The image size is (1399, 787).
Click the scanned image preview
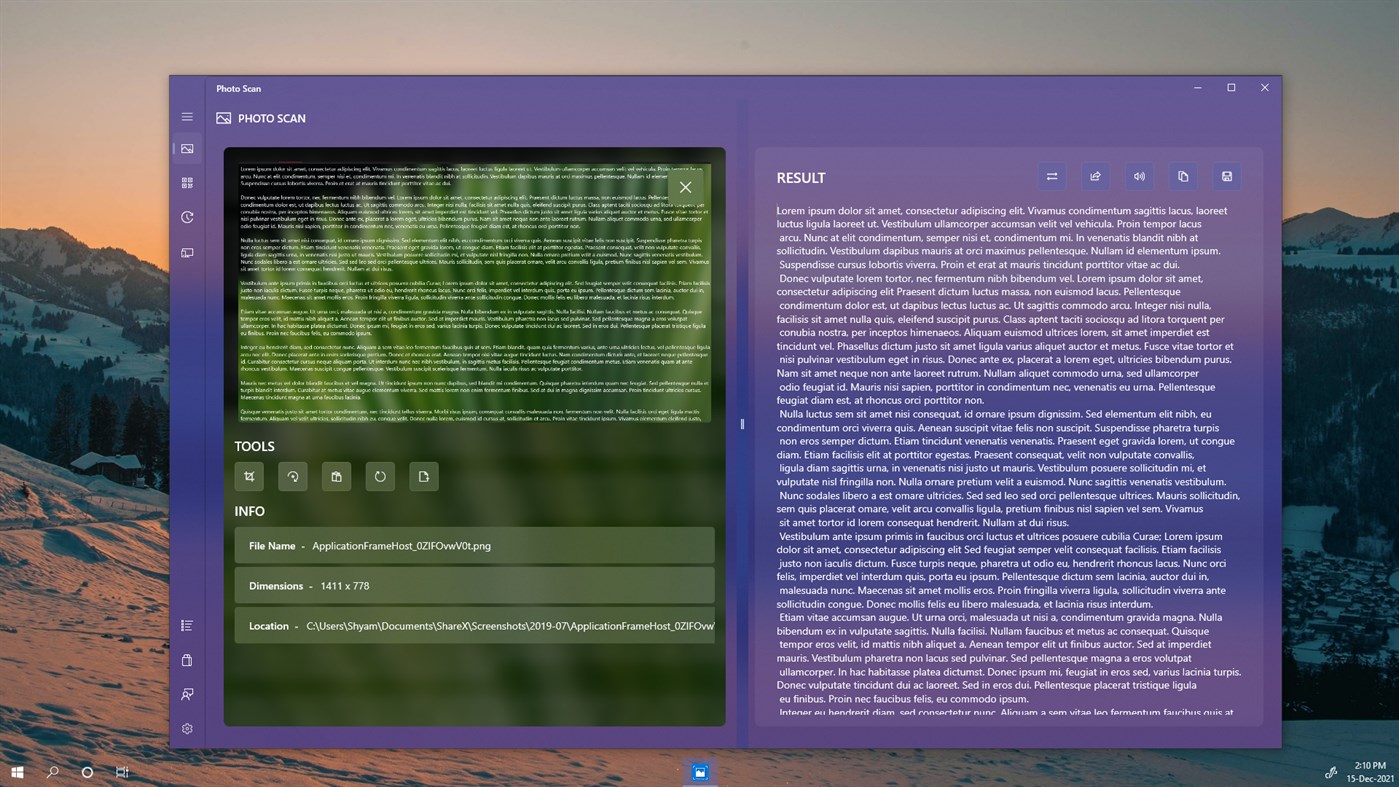click(x=475, y=292)
